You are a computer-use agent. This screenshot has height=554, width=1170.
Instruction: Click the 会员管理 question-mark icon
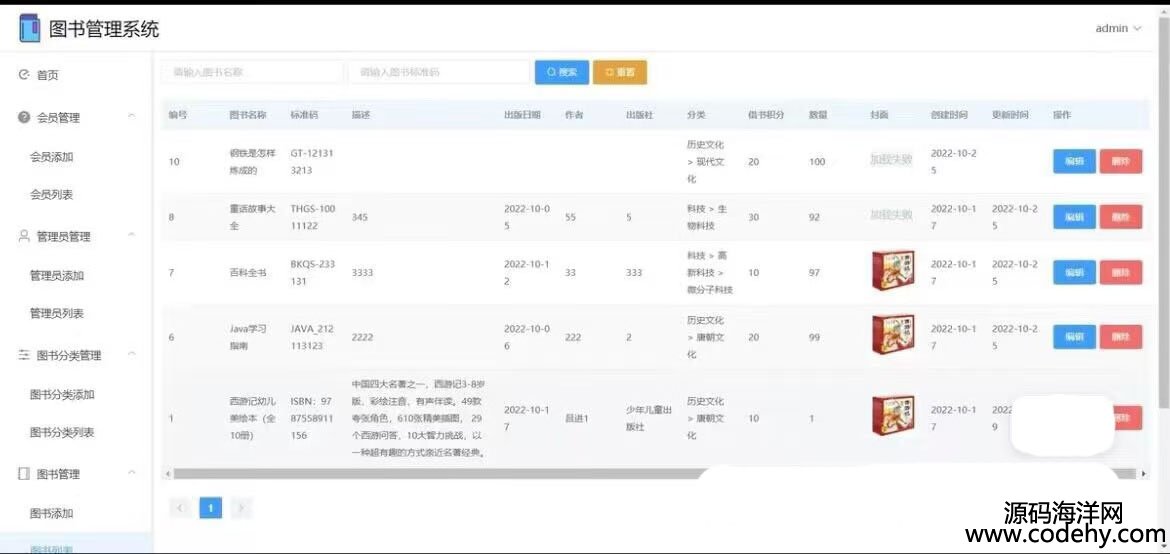(x=24, y=117)
